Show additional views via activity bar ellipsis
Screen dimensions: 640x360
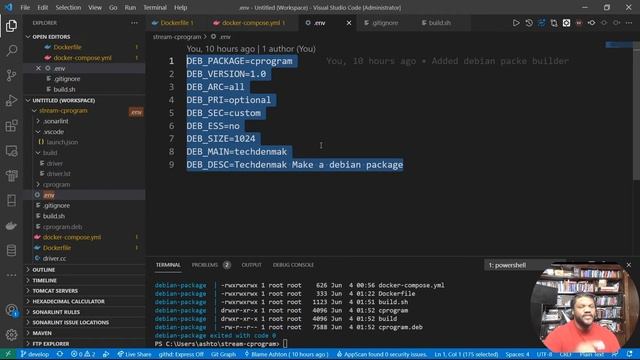11,276
